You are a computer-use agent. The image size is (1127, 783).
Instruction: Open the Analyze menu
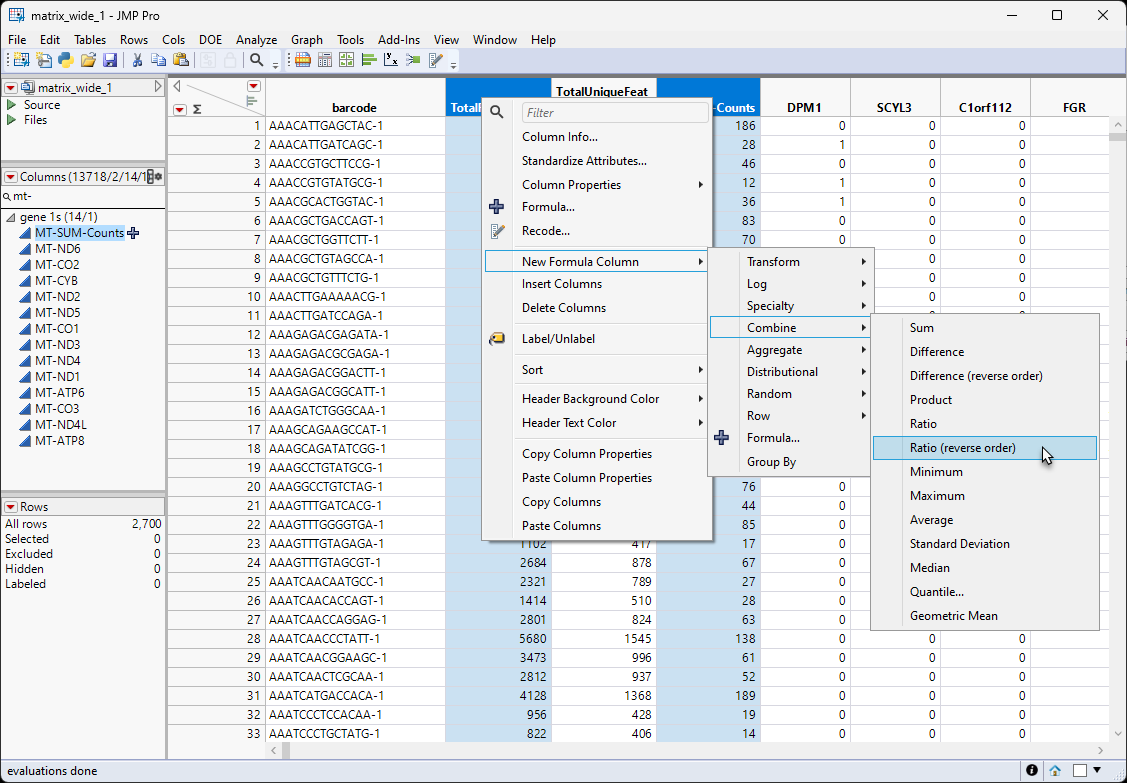tap(256, 40)
